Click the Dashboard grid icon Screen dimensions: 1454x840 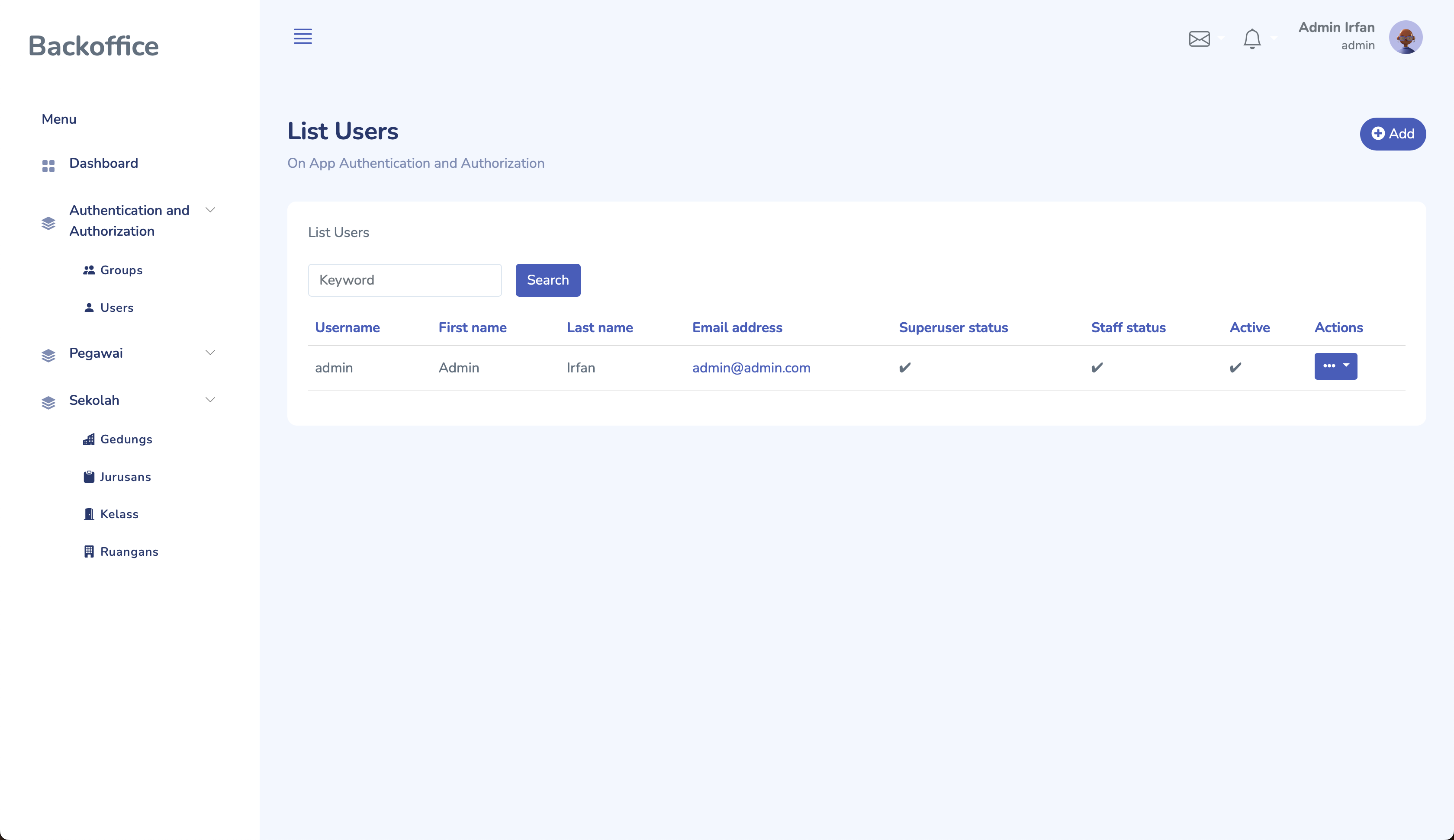click(48, 166)
